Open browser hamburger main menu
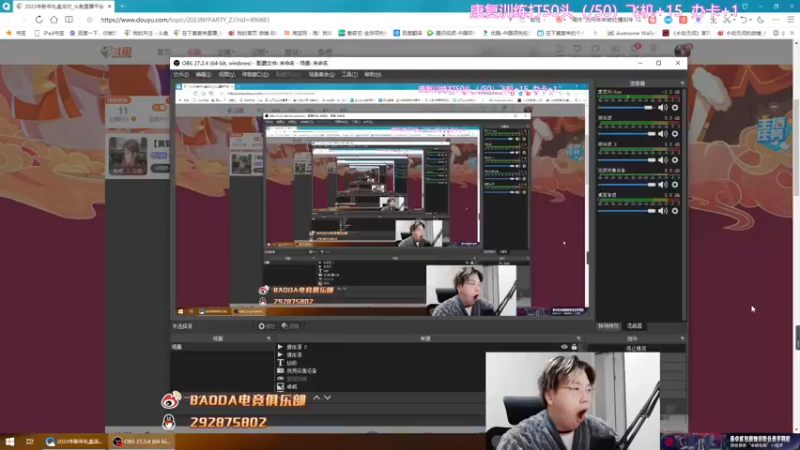 (790, 19)
